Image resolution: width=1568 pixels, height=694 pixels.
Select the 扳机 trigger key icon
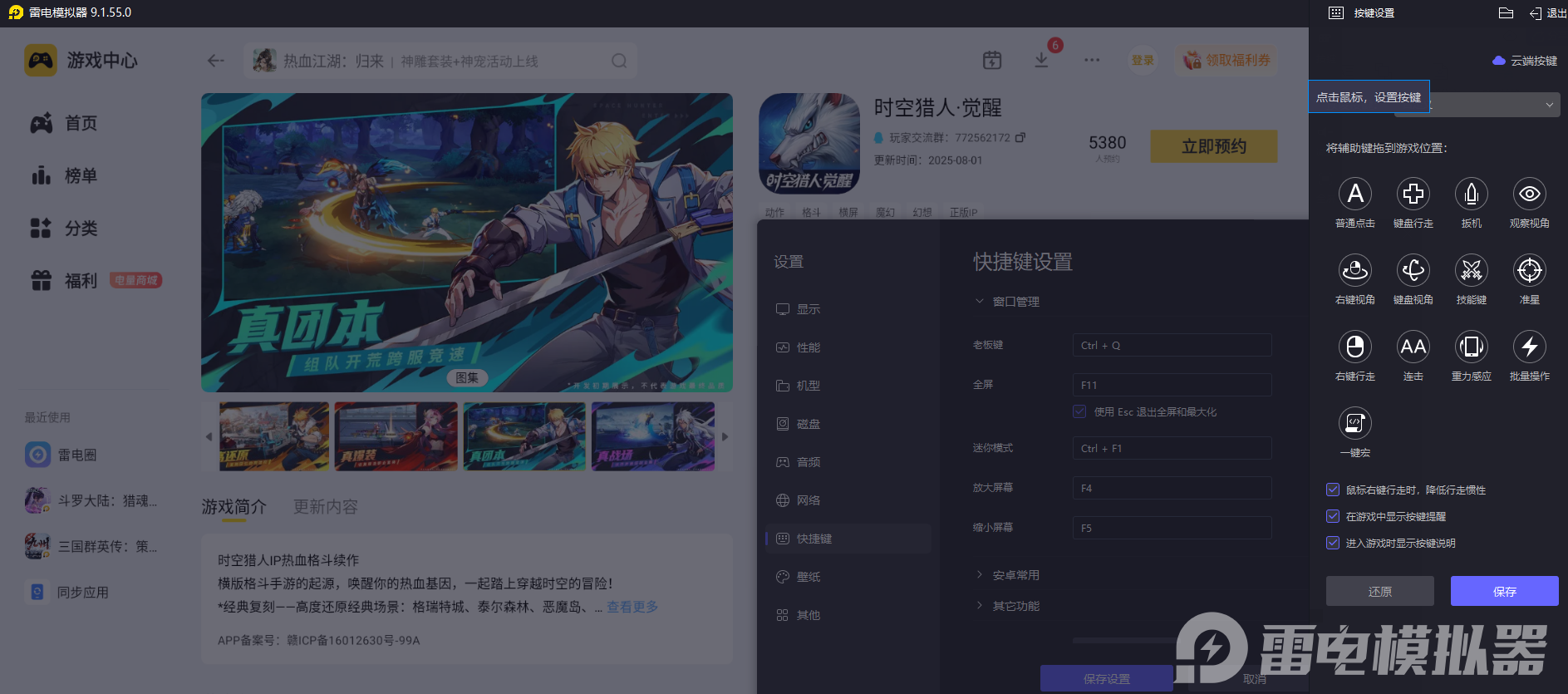1471,194
